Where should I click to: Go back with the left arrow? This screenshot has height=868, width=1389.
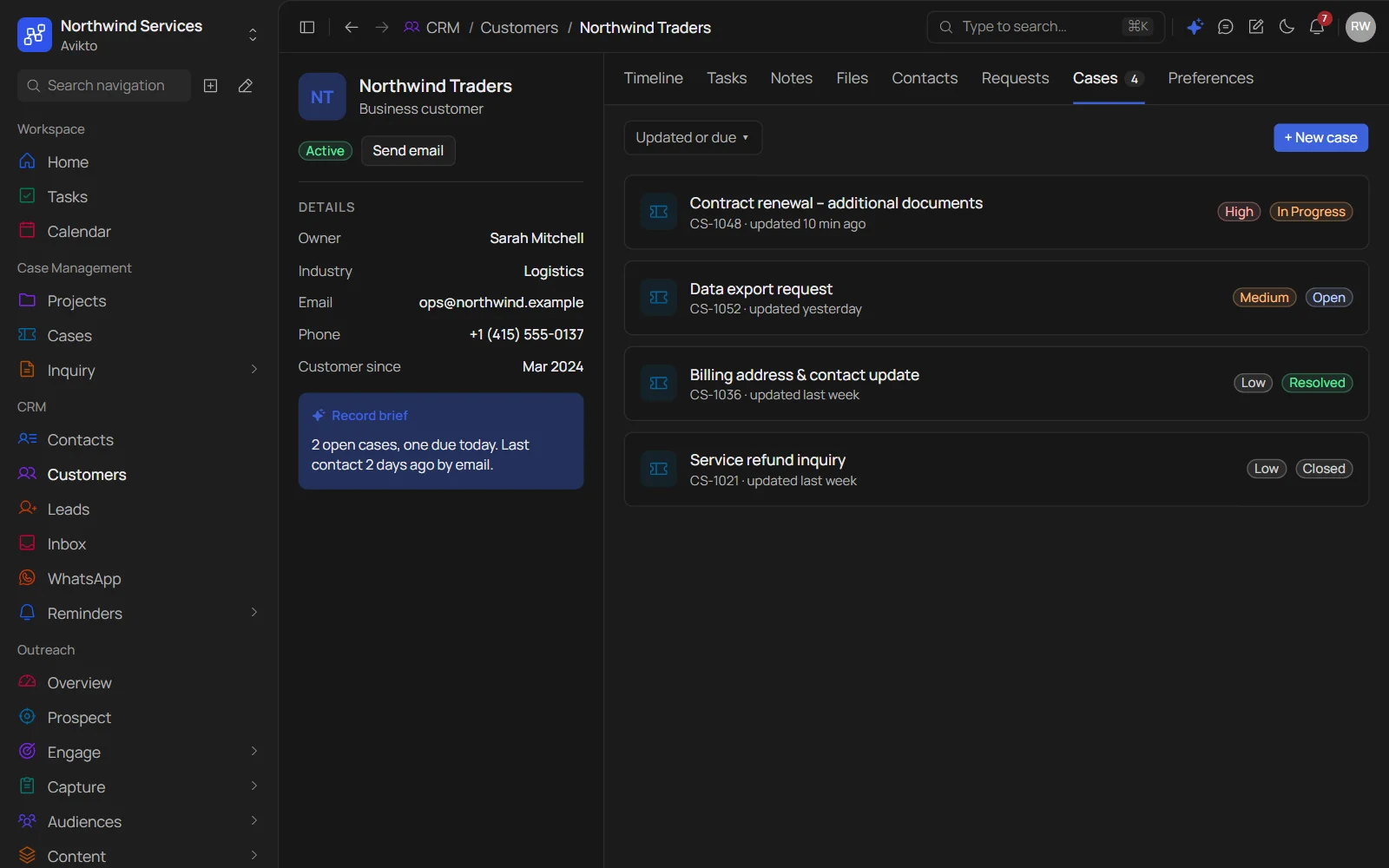coord(351,27)
